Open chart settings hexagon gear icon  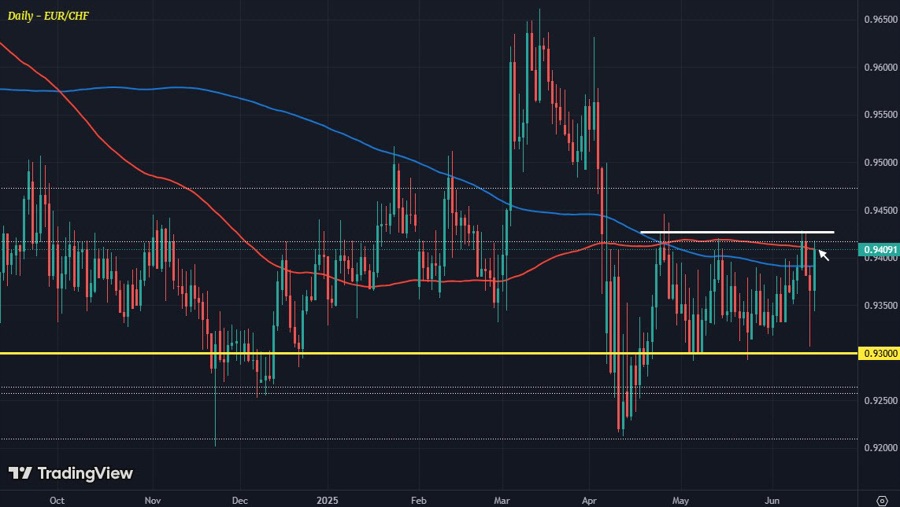(x=881, y=499)
